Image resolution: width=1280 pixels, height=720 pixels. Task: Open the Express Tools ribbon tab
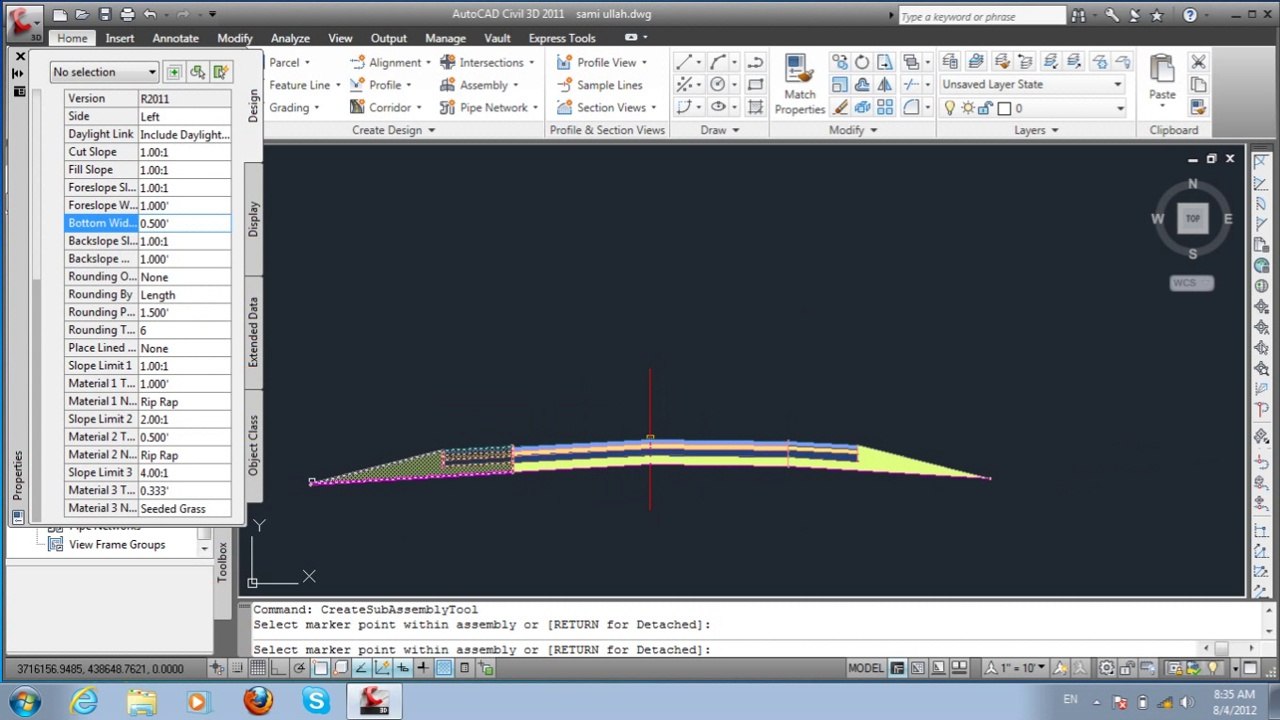pos(562,38)
